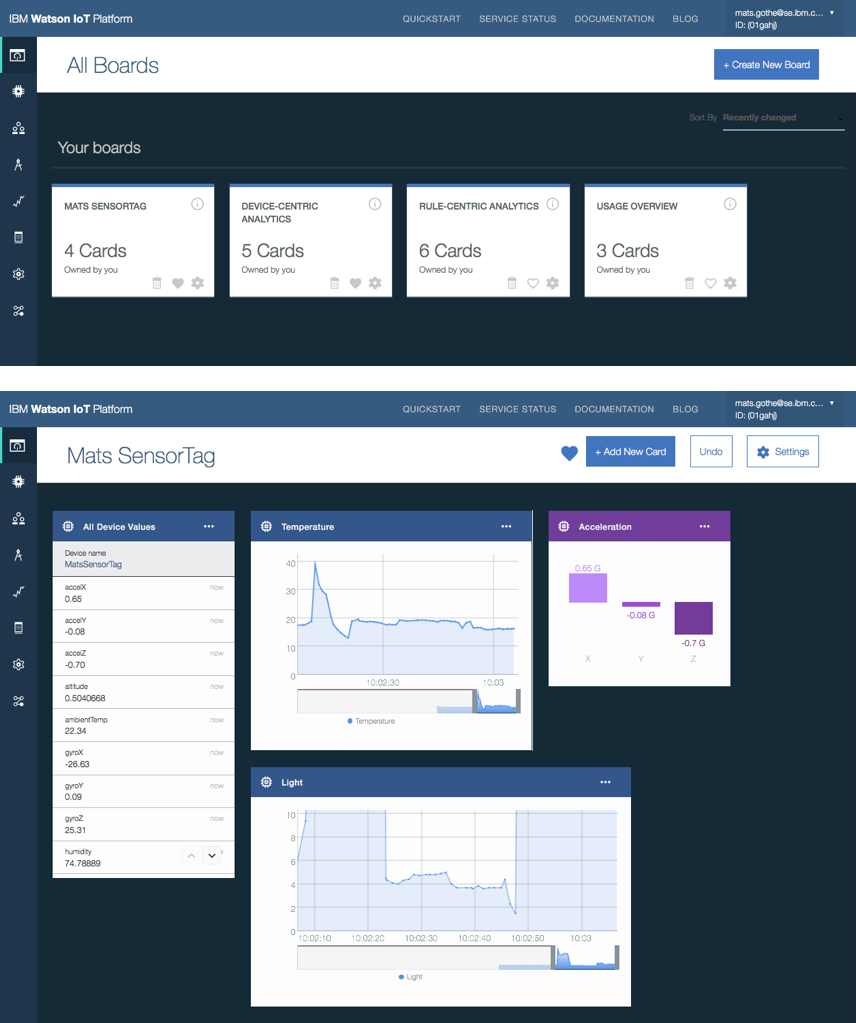Viewport: 856px width, 1023px height.
Task: Unfavorite Mats SensorTag board via blue heart
Action: coord(570,453)
